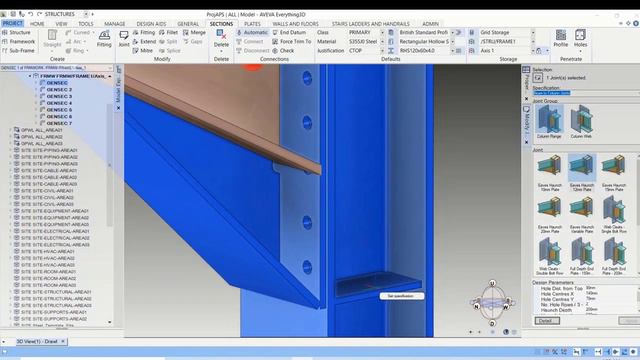Screen dimensions: 640x360
Task: Select the Column Flange joint group
Action: tap(549, 122)
